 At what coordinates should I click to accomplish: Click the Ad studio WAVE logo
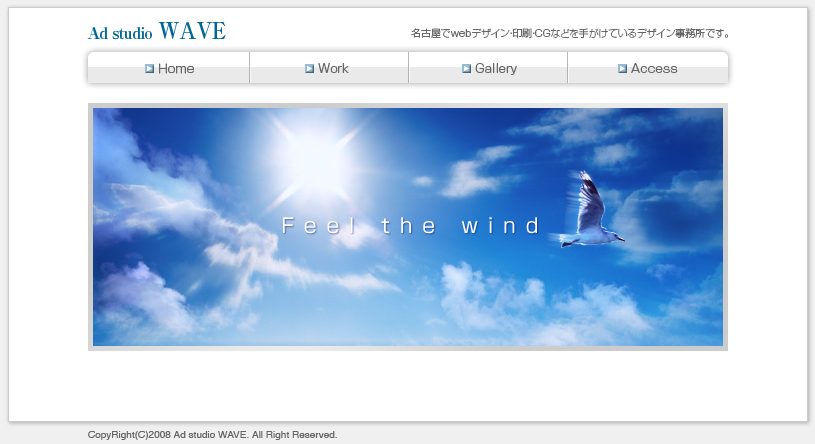(157, 31)
